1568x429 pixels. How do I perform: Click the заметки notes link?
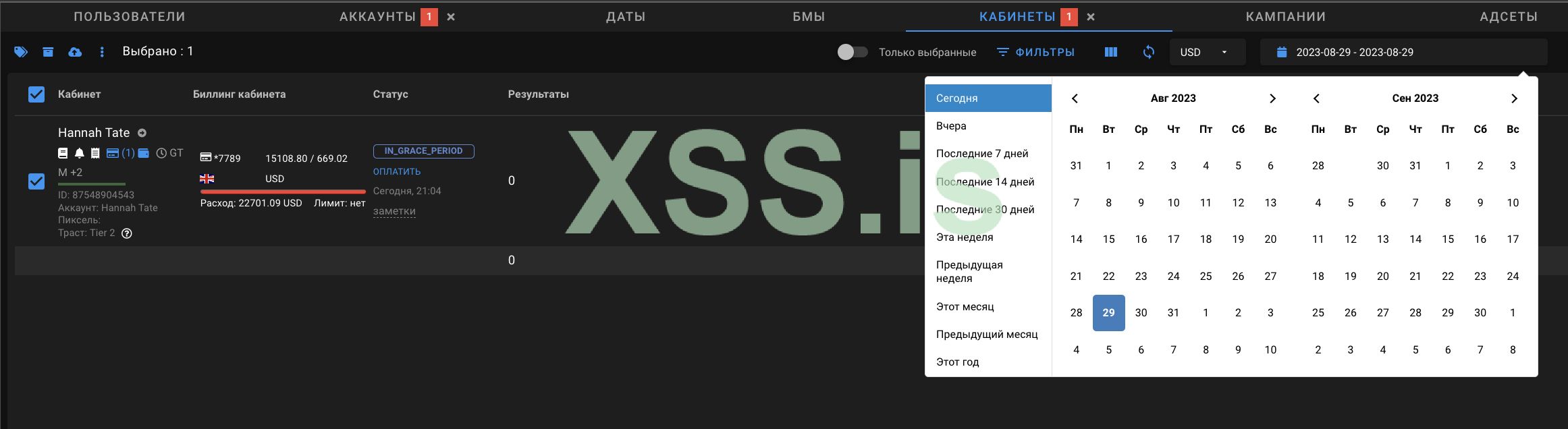pyautogui.click(x=394, y=211)
